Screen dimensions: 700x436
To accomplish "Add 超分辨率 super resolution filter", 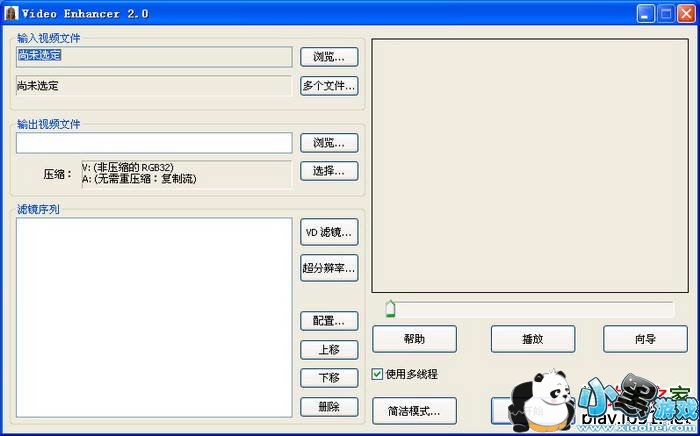I will pyautogui.click(x=329, y=268).
